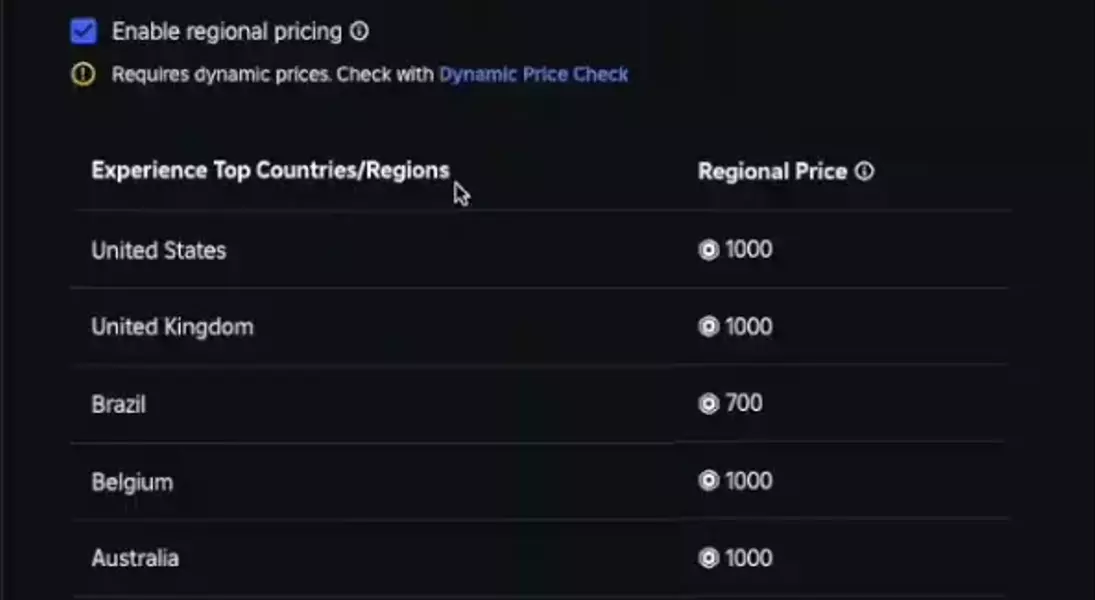The width and height of the screenshot is (1095, 600).
Task: Click the yellow warning icon near Requires dynamic prices
Action: (x=84, y=74)
